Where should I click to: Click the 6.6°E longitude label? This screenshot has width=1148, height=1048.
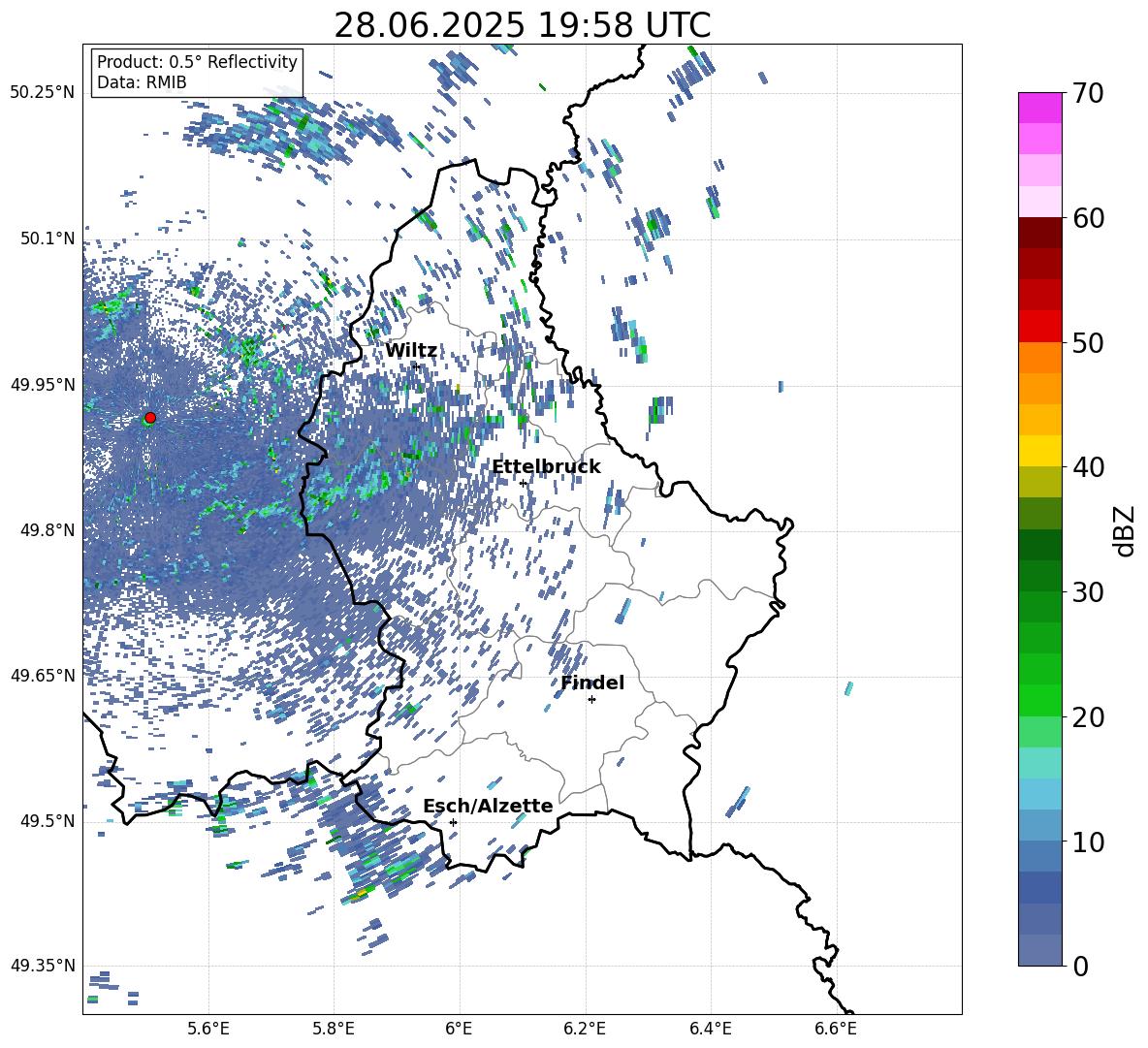836,1029
